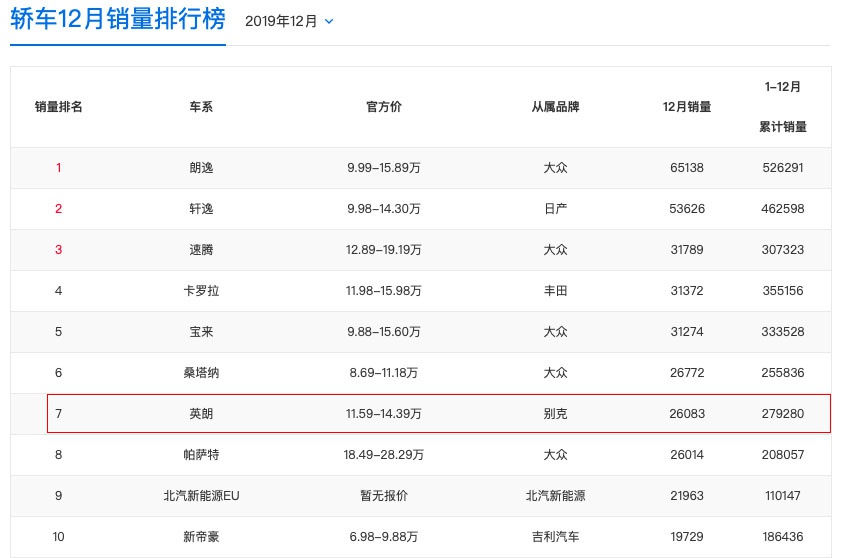Select the 帕萨特 car series cell
The width and height of the screenshot is (849, 558).
click(x=201, y=455)
